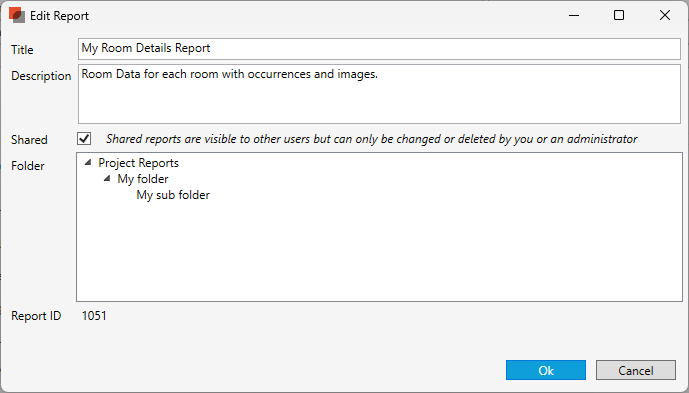This screenshot has width=689, height=393.
Task: Uncheck the Shared checkbox
Action: coord(84,139)
